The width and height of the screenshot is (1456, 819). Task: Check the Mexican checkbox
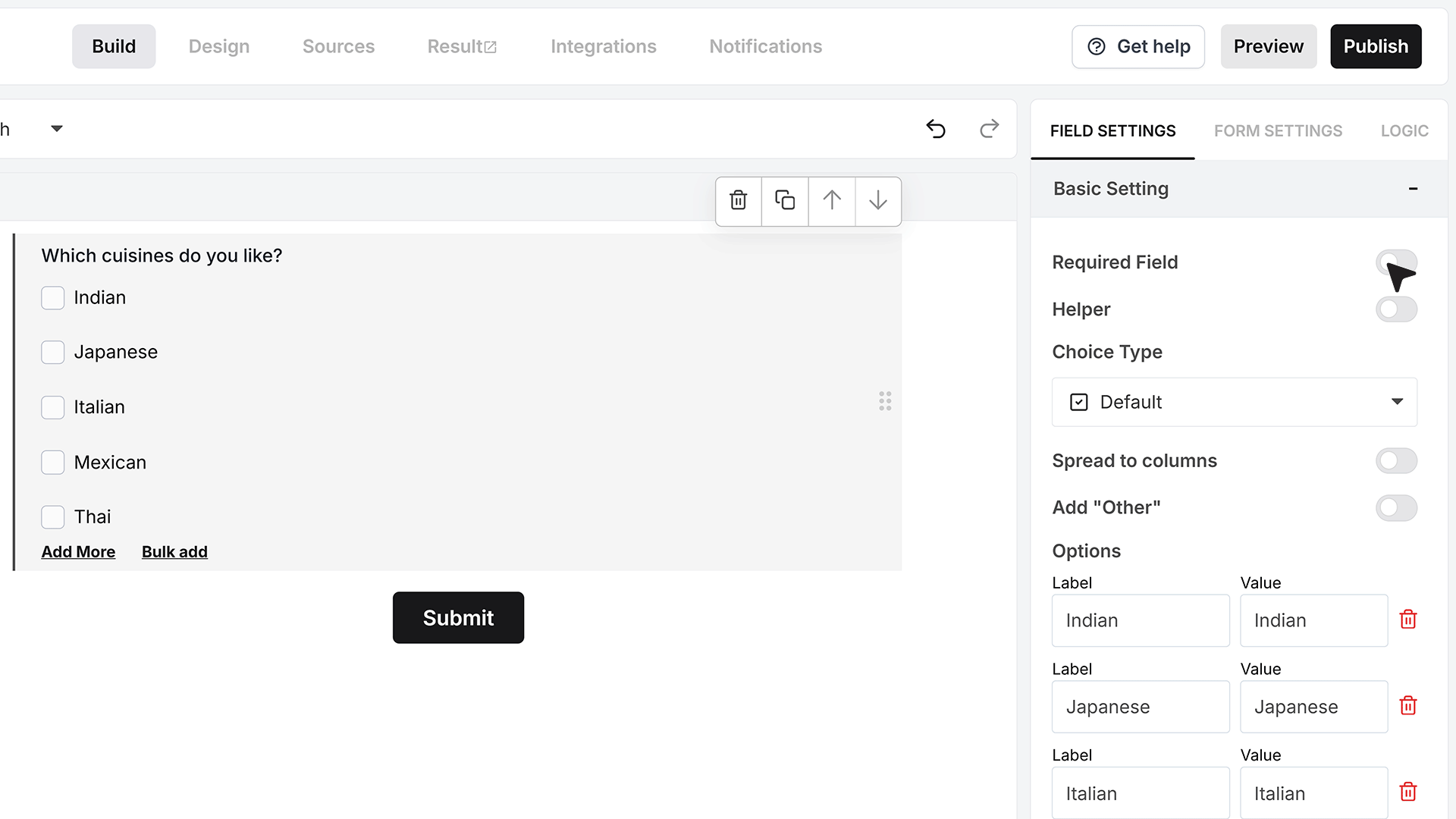52,463
